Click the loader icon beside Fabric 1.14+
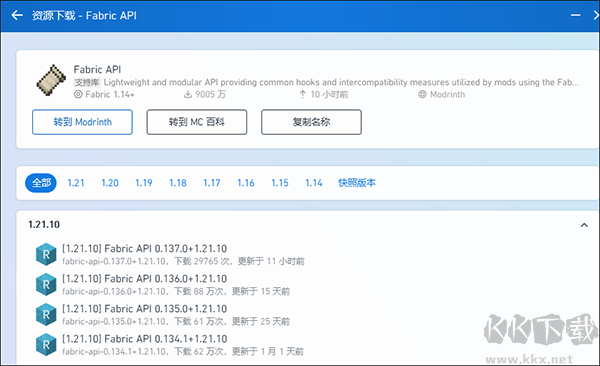The image size is (600, 366). click(x=78, y=94)
